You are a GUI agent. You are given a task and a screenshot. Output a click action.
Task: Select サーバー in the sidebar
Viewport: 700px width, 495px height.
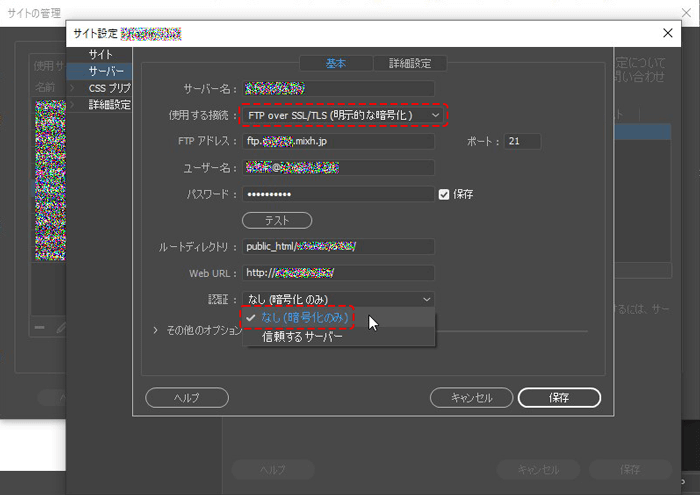point(99,71)
